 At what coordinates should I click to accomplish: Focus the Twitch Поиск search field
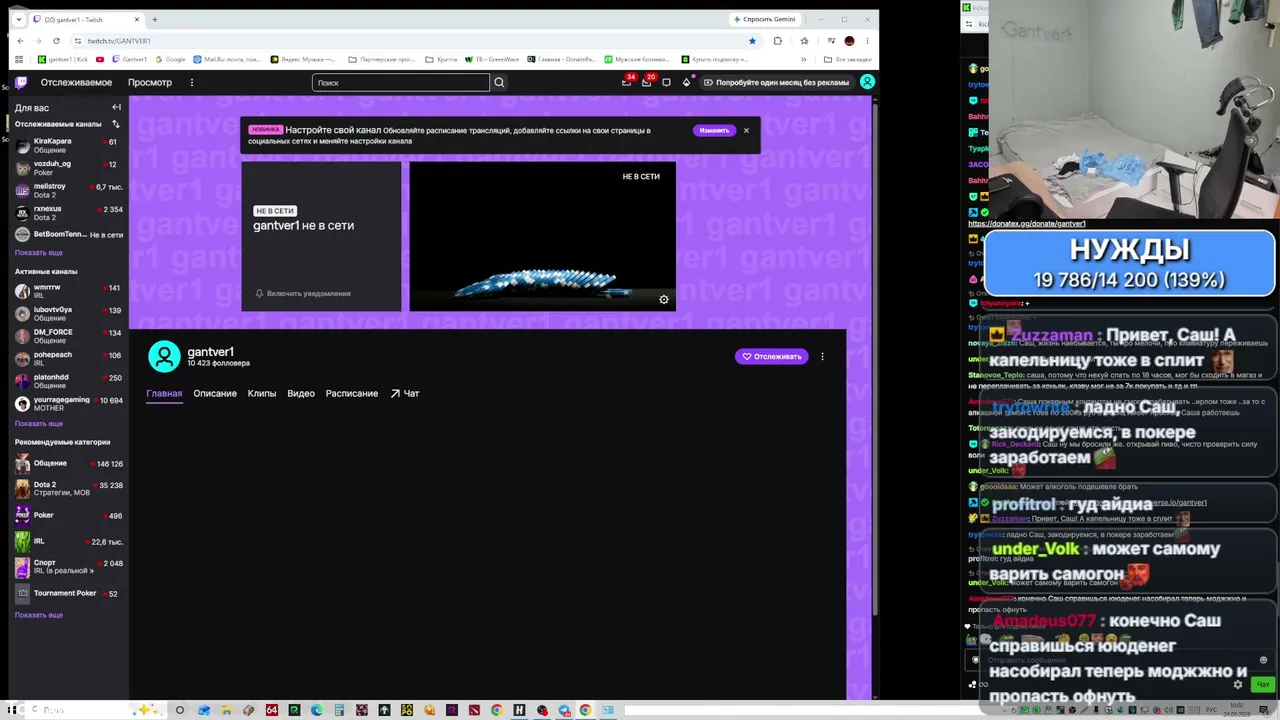click(x=400, y=82)
